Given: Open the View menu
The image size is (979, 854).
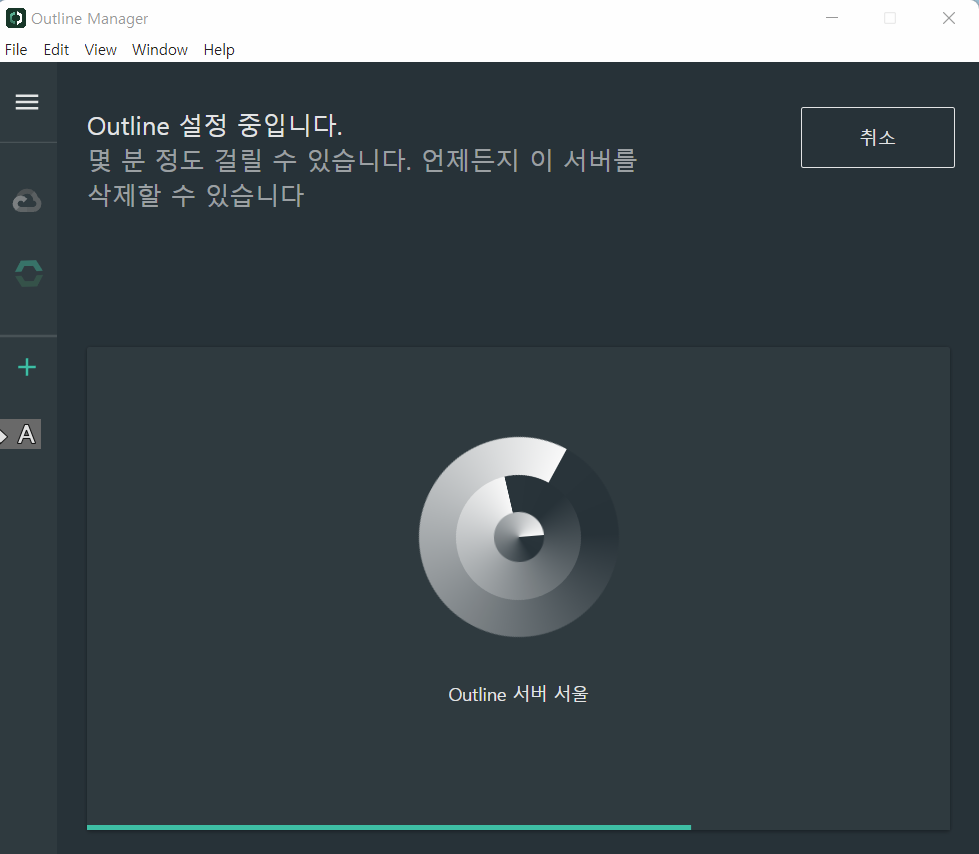Looking at the screenshot, I should click(x=101, y=50).
